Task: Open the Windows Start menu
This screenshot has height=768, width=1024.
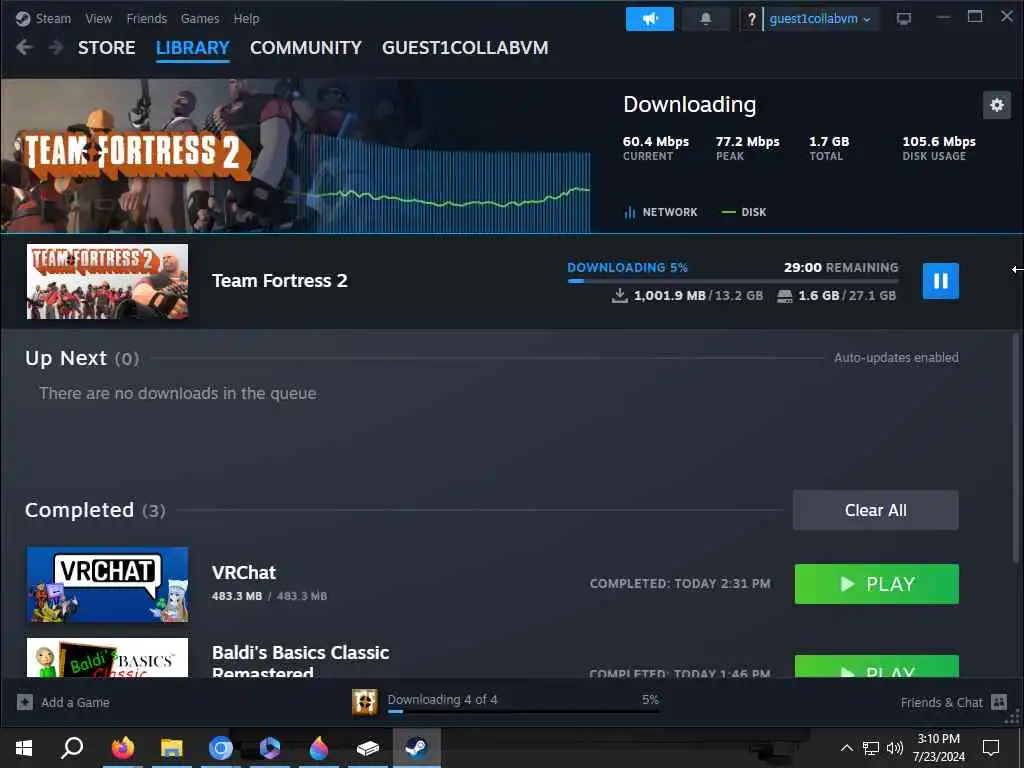Action: tap(24, 748)
